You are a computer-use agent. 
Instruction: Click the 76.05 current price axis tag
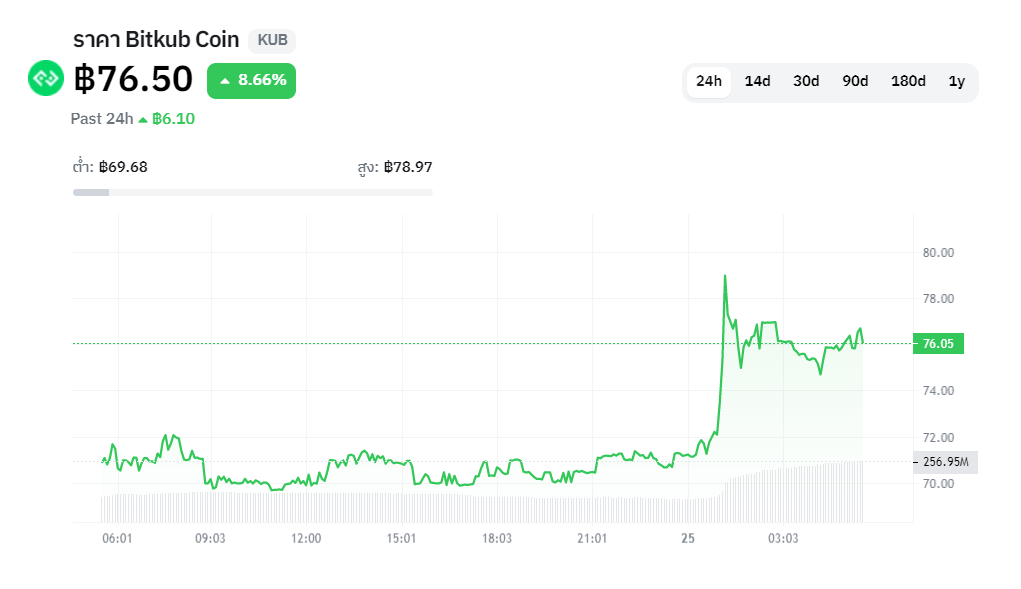[x=938, y=344]
